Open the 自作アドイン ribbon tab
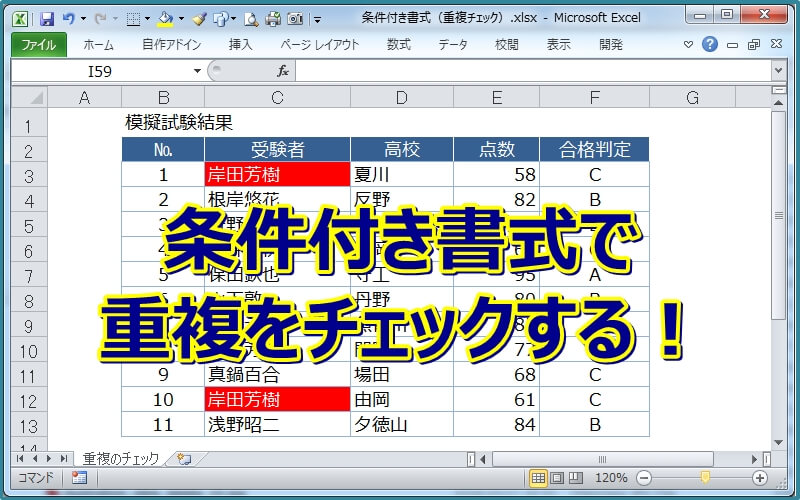The image size is (800, 500). point(171,45)
